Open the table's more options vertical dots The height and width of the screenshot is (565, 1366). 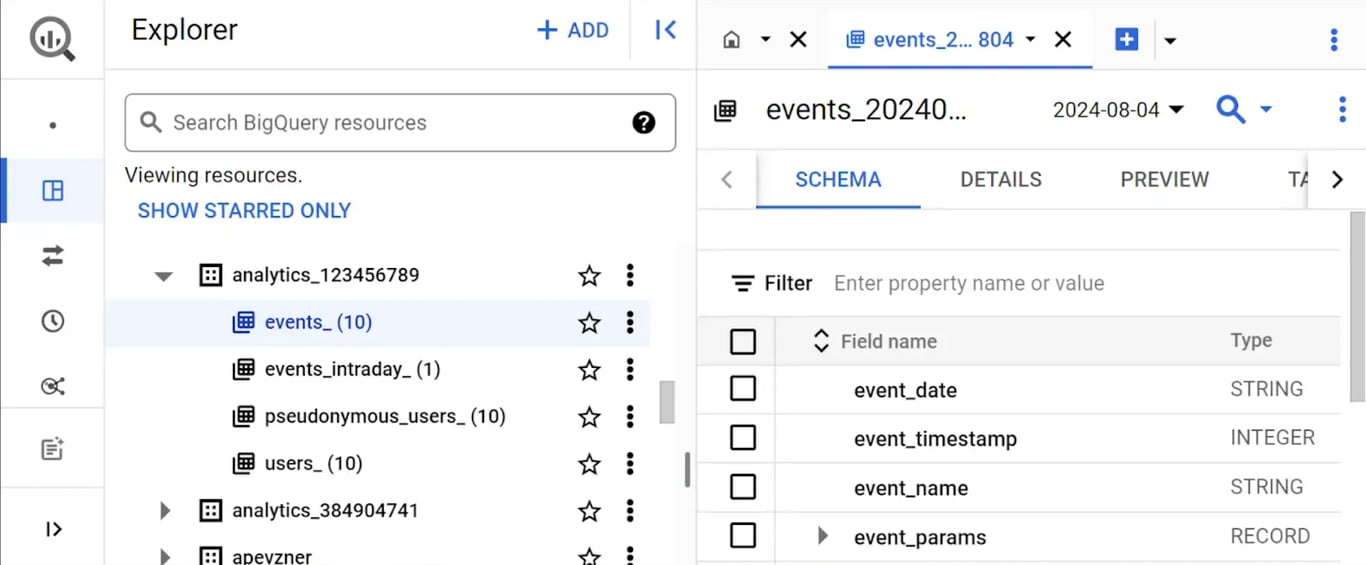point(1342,109)
